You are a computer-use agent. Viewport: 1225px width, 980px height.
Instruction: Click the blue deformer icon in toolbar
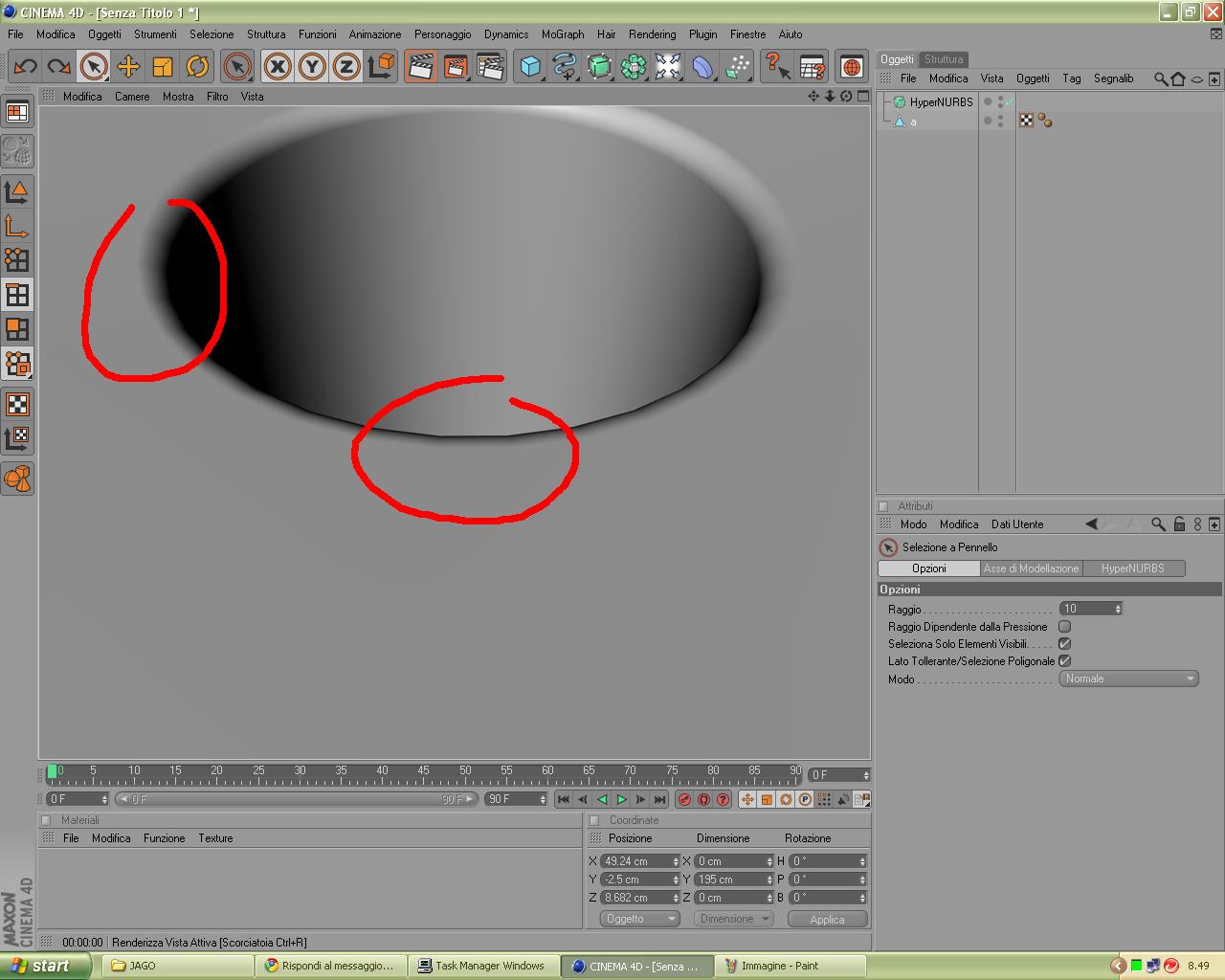(x=702, y=66)
